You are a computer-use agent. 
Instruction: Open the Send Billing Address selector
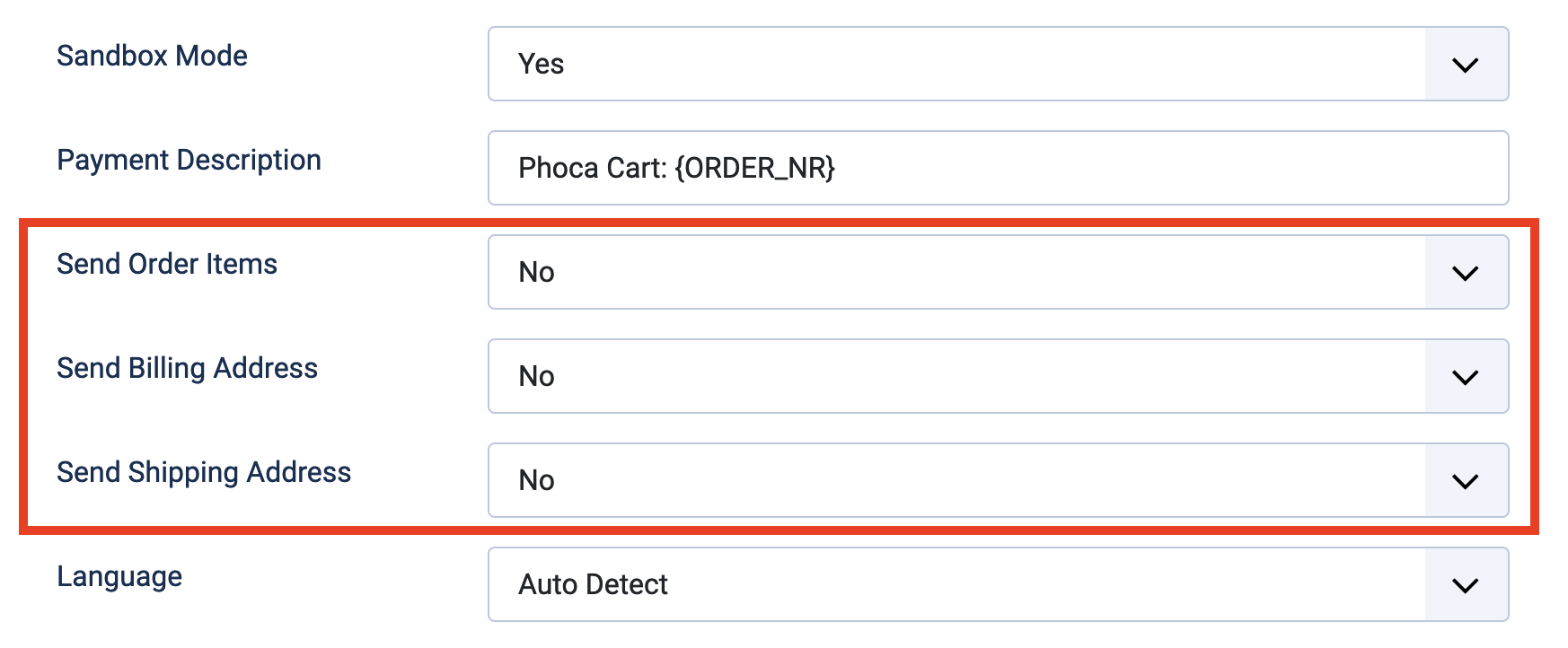(x=898, y=376)
